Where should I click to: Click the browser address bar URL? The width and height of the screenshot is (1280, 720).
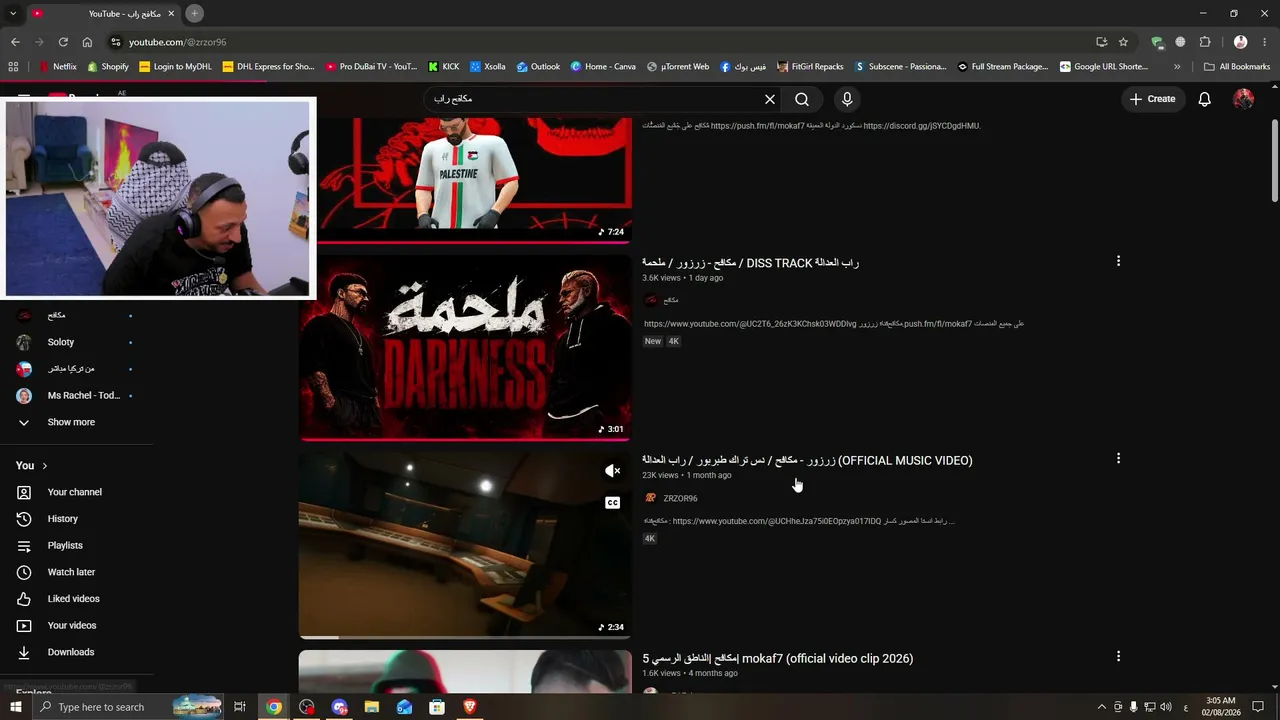tap(177, 42)
